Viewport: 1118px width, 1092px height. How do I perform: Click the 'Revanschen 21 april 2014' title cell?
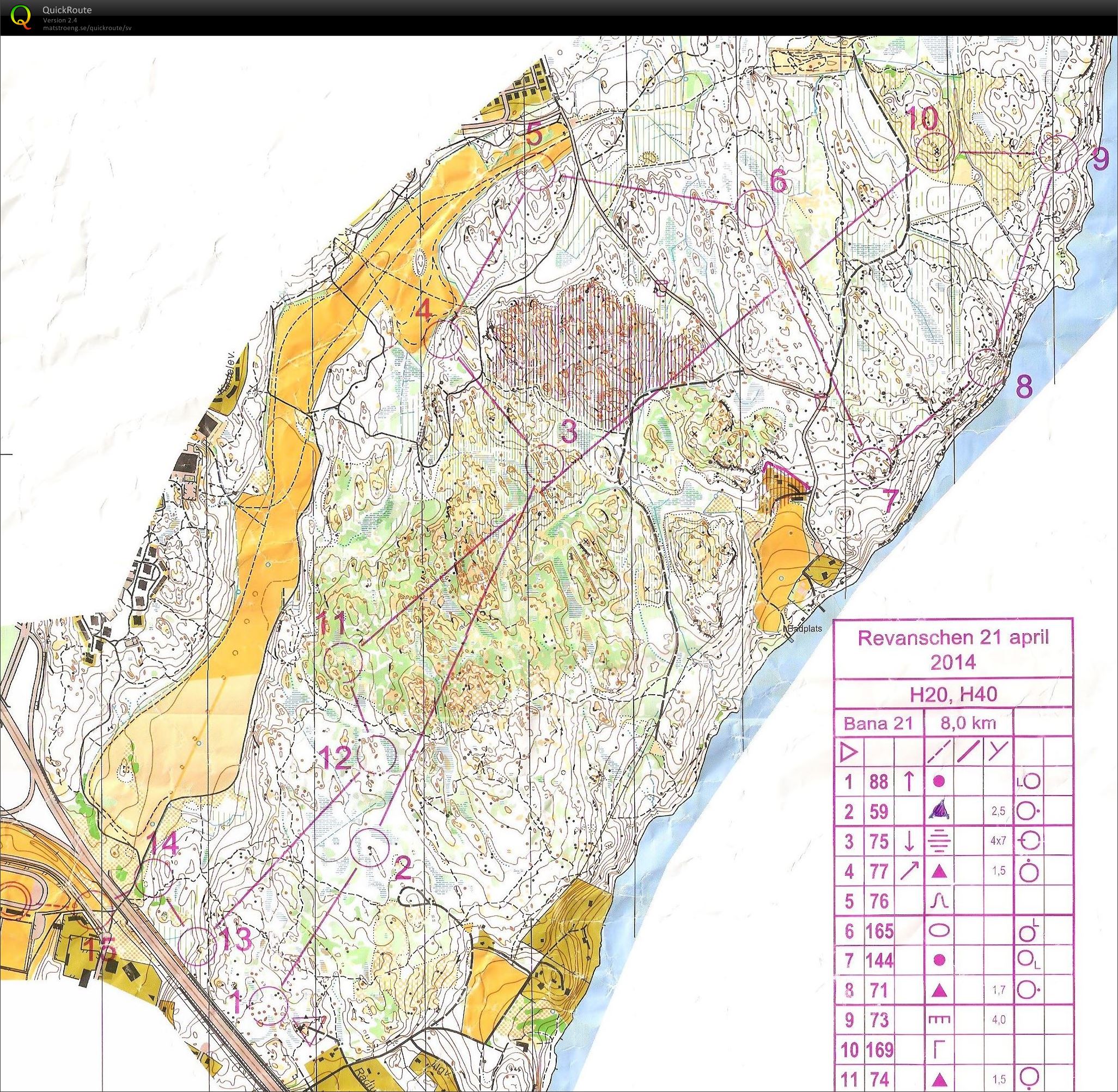point(953,648)
